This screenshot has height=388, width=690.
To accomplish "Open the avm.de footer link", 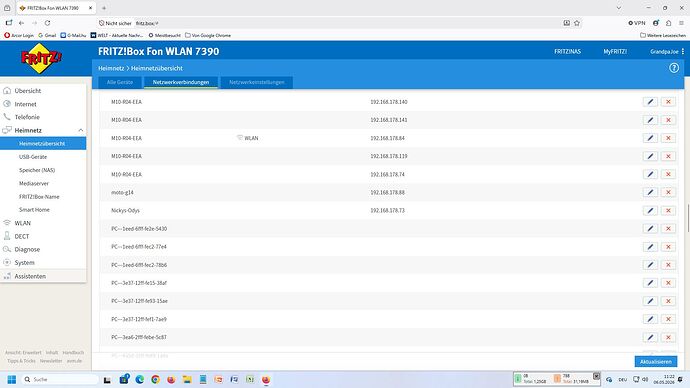I will (74, 361).
